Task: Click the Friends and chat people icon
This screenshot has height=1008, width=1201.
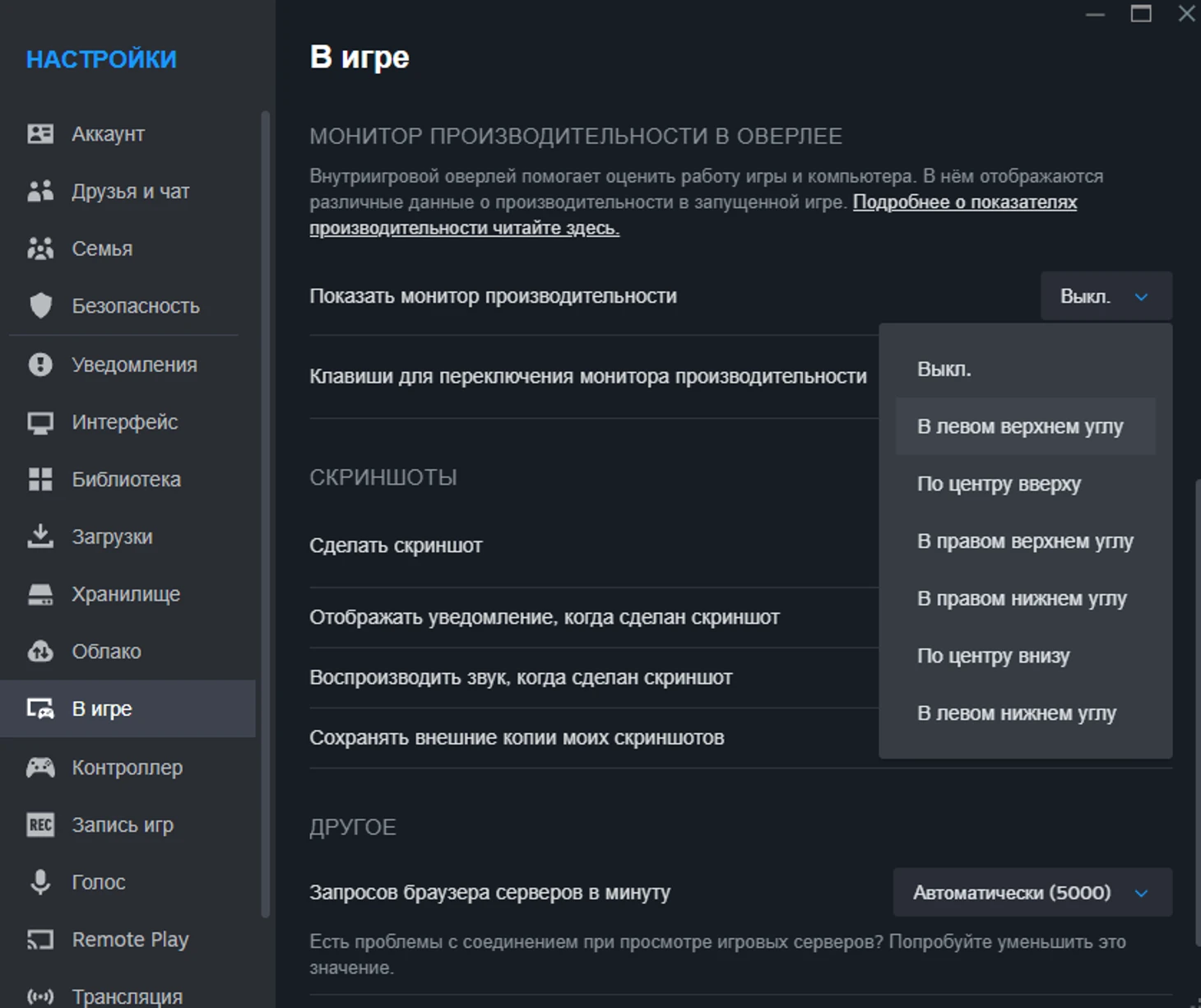Action: pos(40,191)
